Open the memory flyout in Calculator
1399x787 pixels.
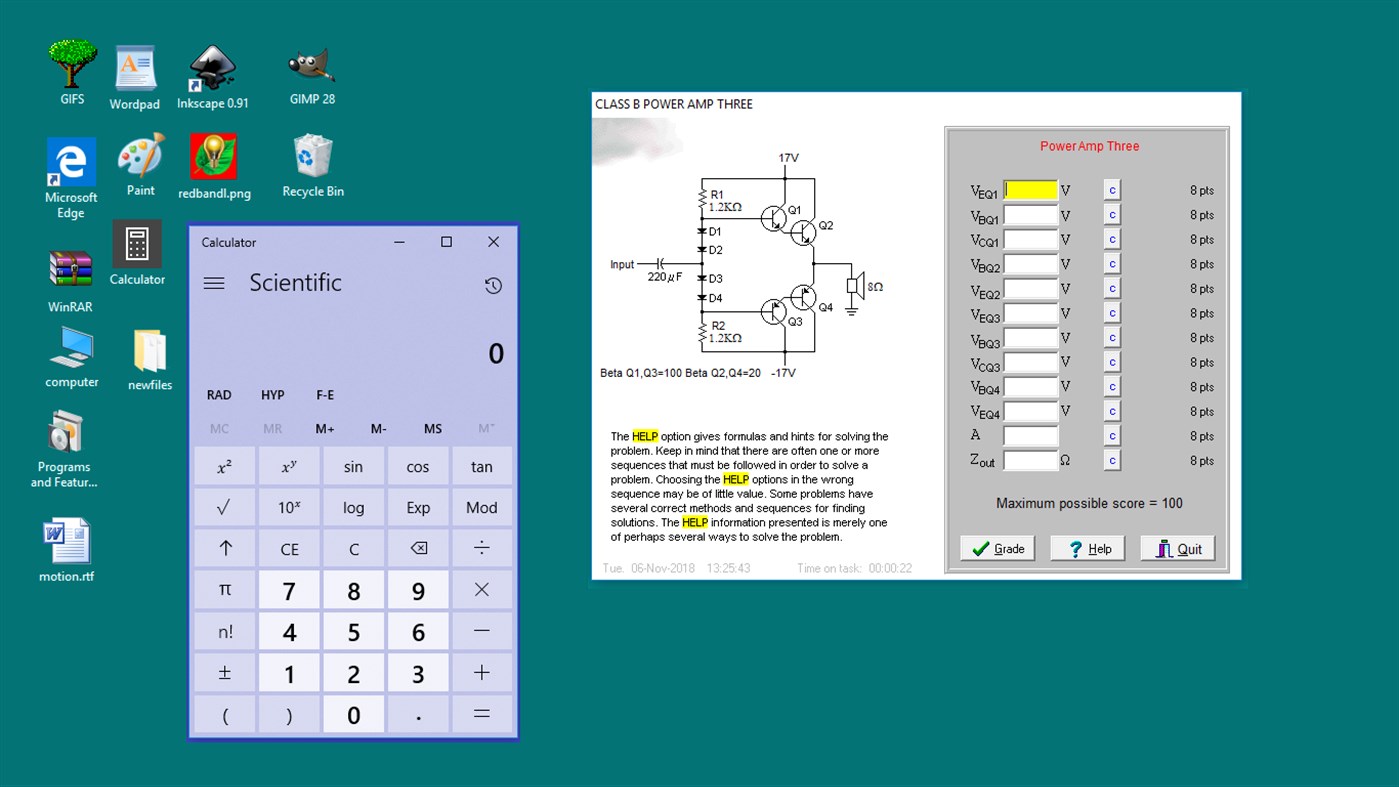[x=484, y=428]
